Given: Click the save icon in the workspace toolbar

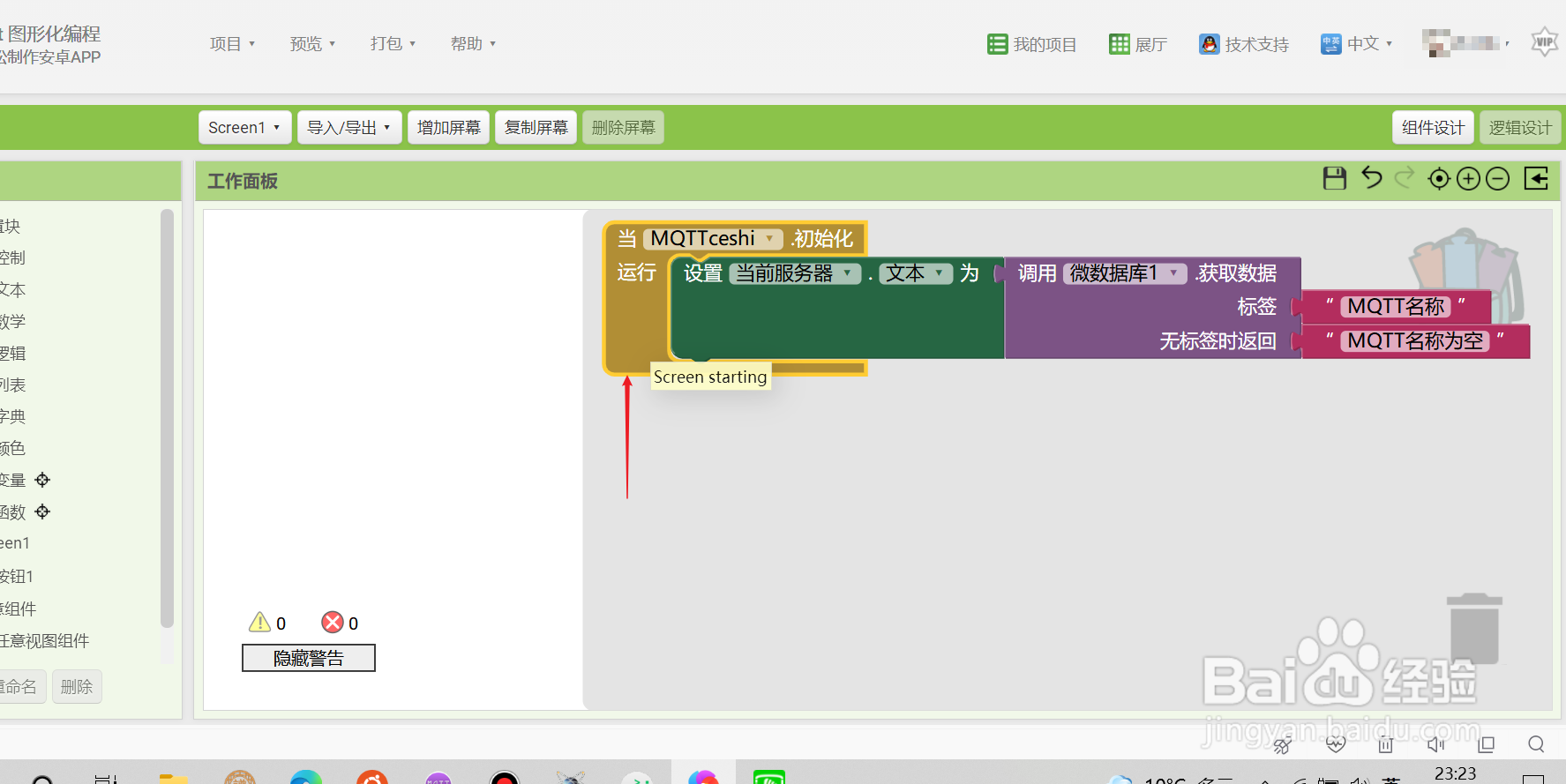Looking at the screenshot, I should pos(1335,178).
